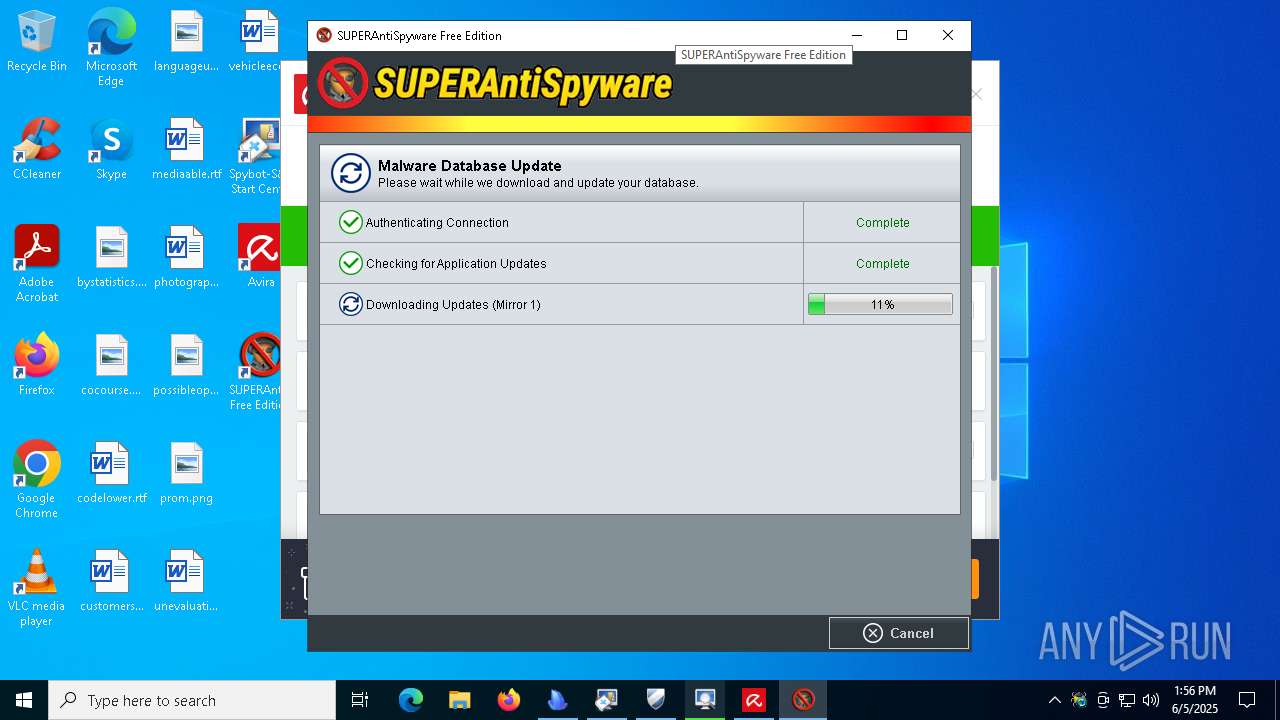Click the 'Malware Database Update' heading
This screenshot has width=1280, height=720.
(x=469, y=166)
